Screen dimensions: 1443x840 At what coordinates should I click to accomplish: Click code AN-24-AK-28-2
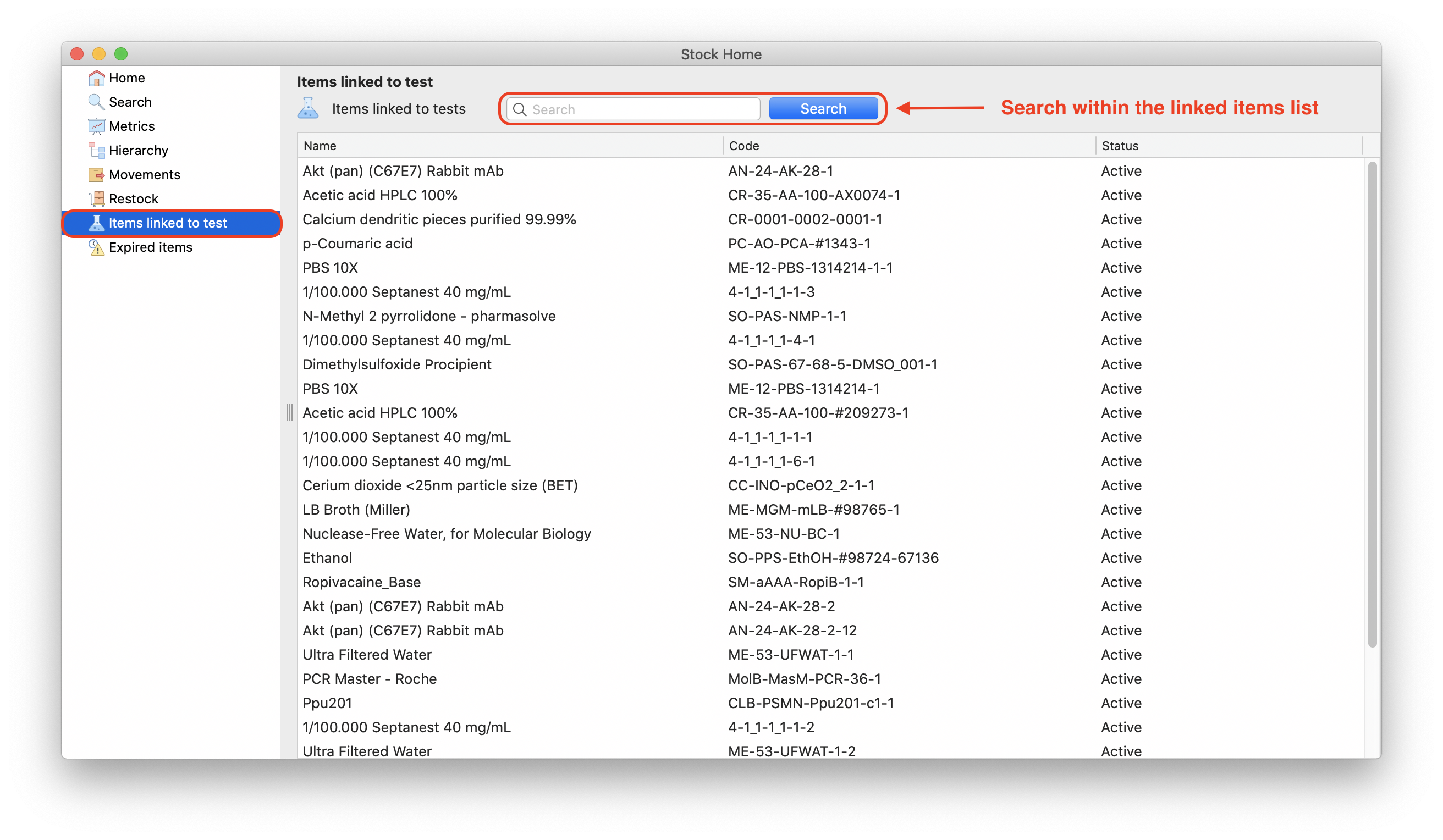(781, 606)
